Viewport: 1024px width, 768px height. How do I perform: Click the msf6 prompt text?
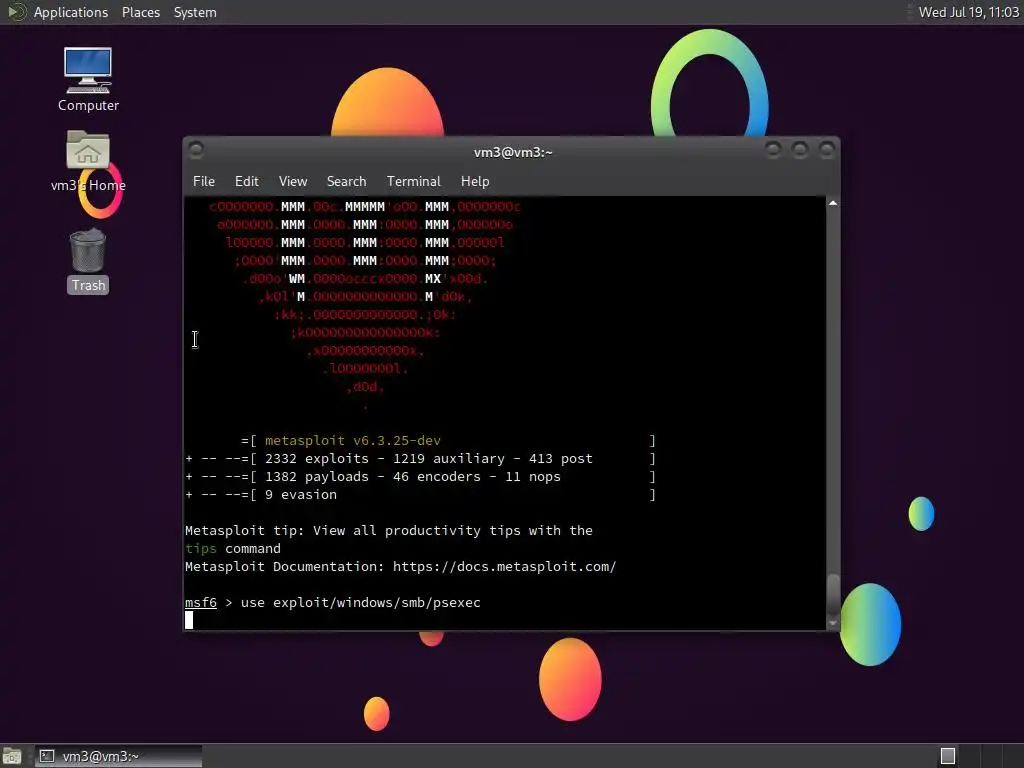[200, 603]
